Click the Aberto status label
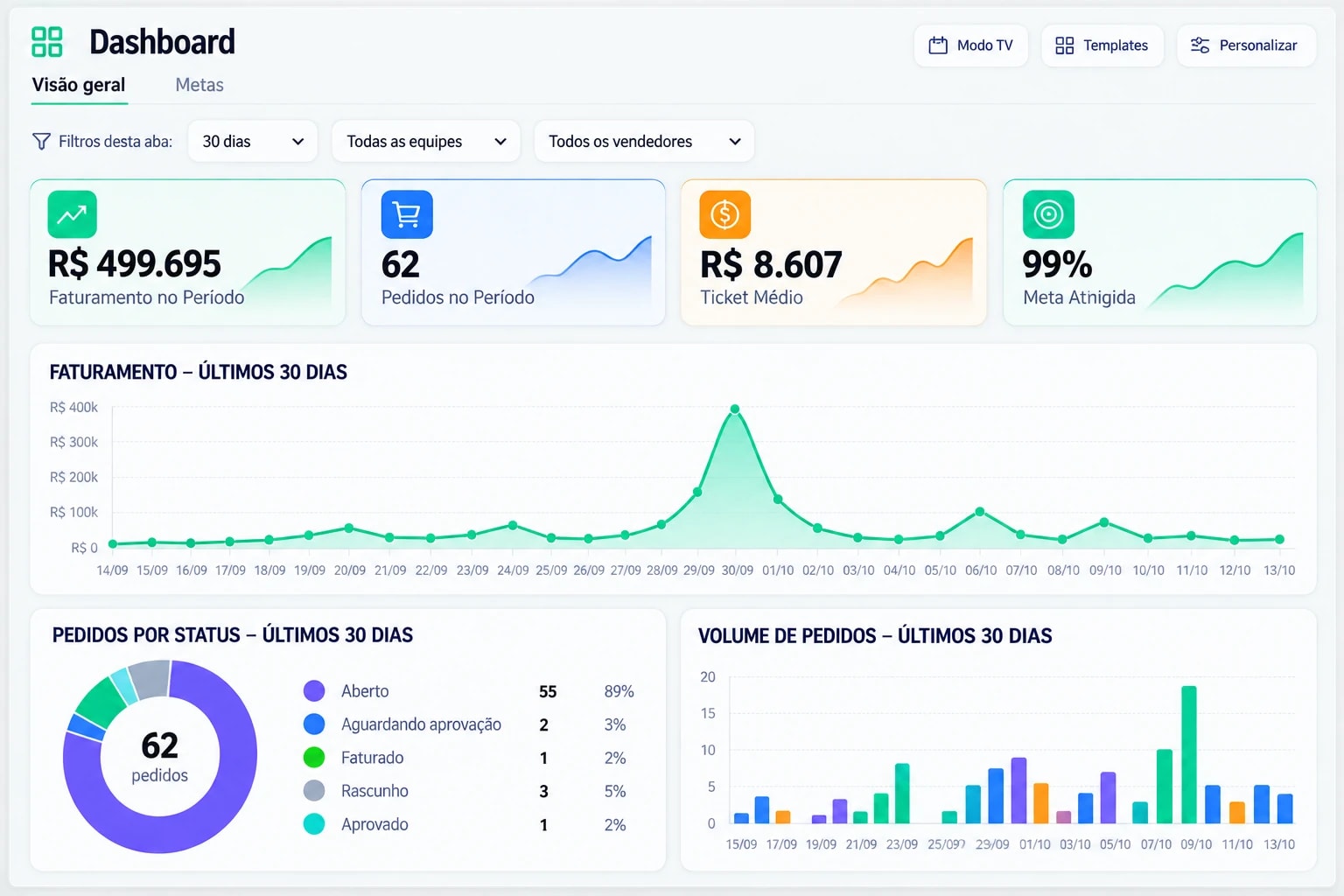Viewport: 1344px width, 896px height. tap(365, 691)
